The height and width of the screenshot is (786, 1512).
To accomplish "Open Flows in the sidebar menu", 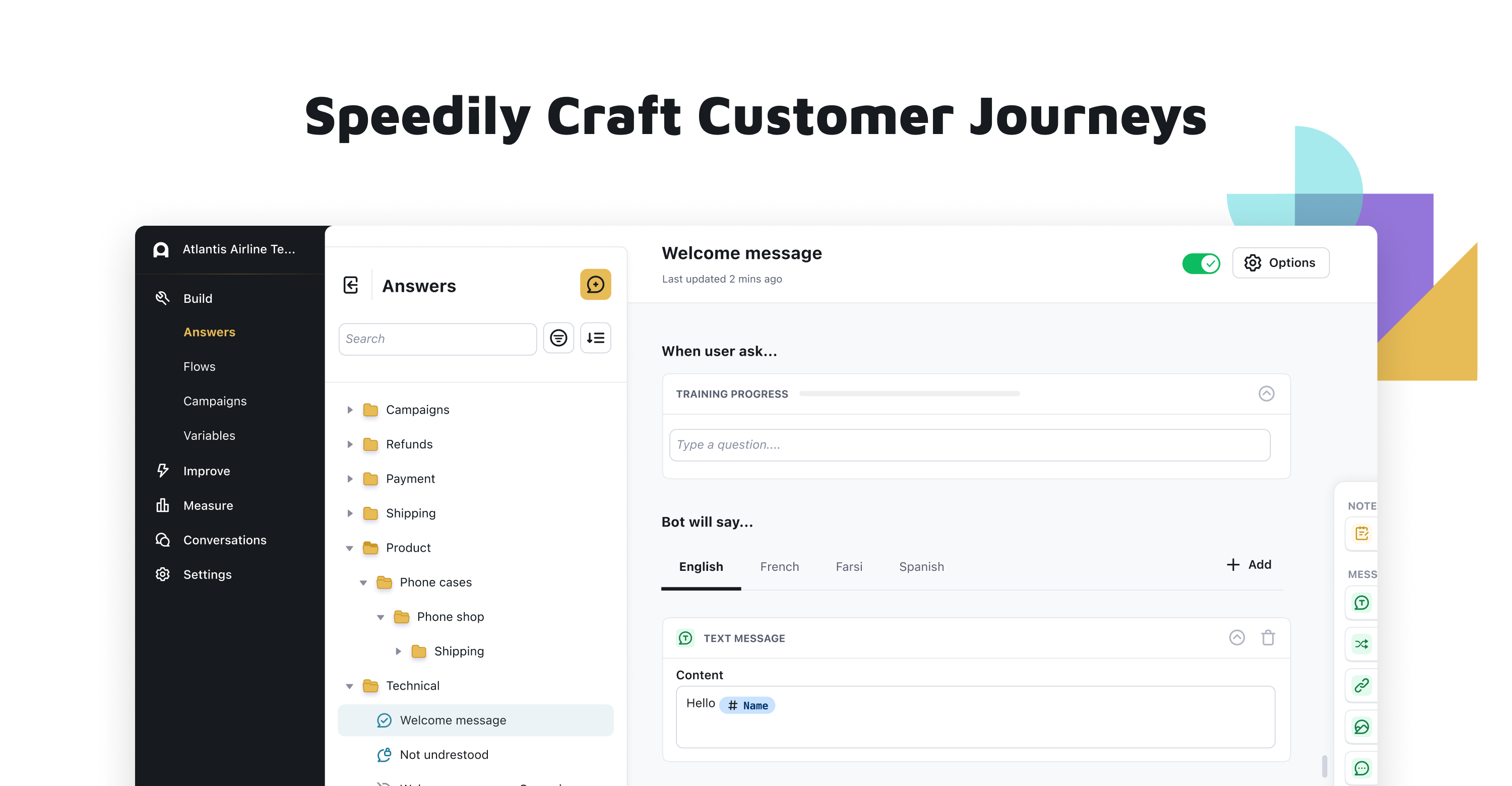I will point(199,367).
